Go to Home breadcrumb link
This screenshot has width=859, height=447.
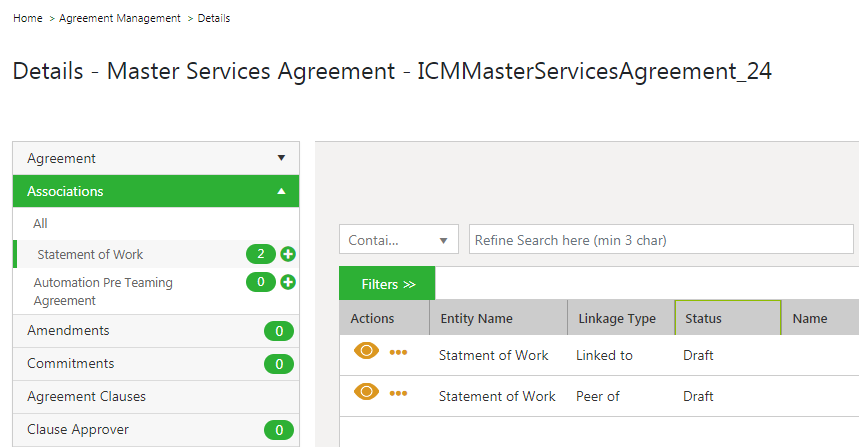click(27, 18)
